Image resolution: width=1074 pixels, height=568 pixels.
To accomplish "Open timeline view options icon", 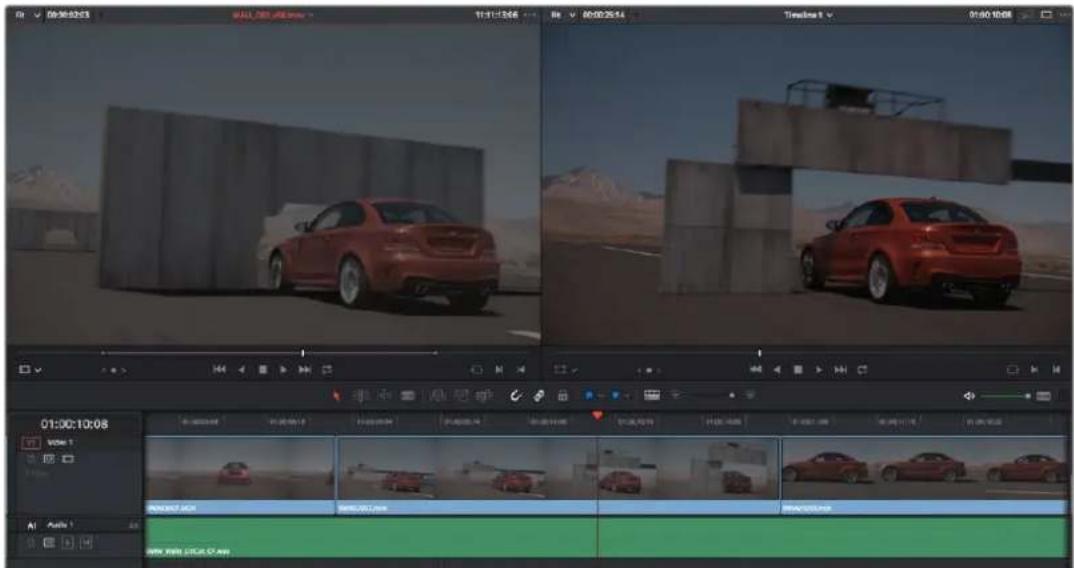I will [x=652, y=395].
